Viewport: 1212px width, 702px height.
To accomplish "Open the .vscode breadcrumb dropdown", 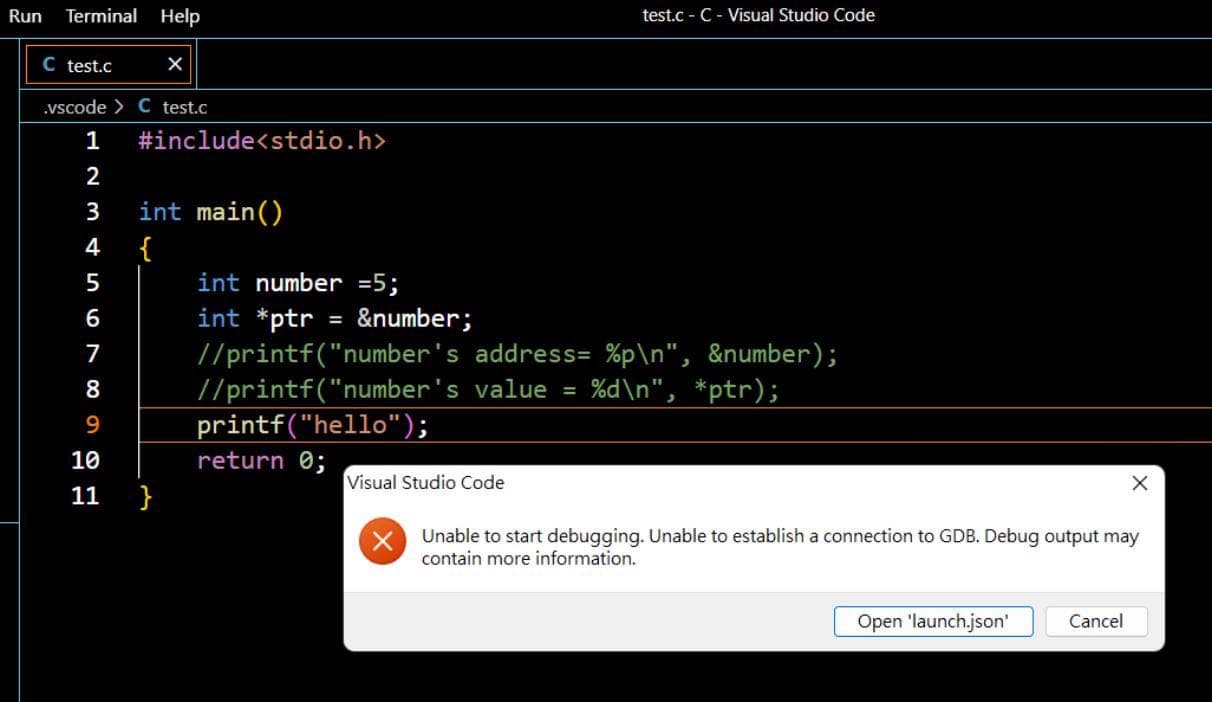I will point(74,106).
